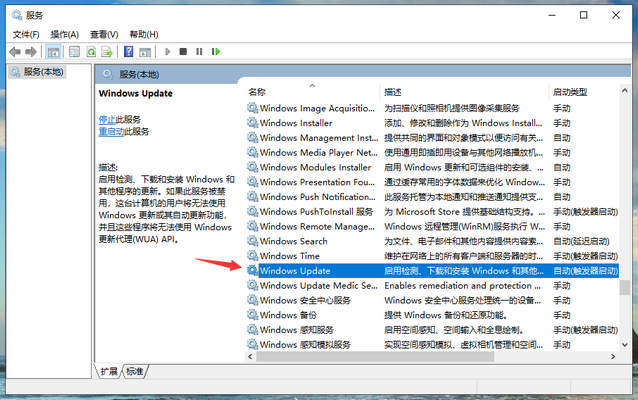This screenshot has width=638, height=400.
Task: Click the 重启动 service link
Action: tap(111, 131)
